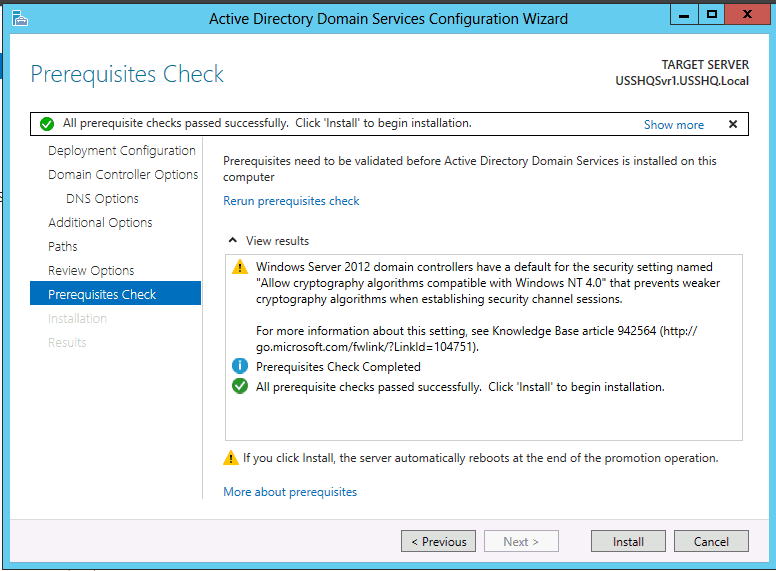The image size is (776, 571).
Task: Open Review Options in sidebar
Action: click(91, 271)
